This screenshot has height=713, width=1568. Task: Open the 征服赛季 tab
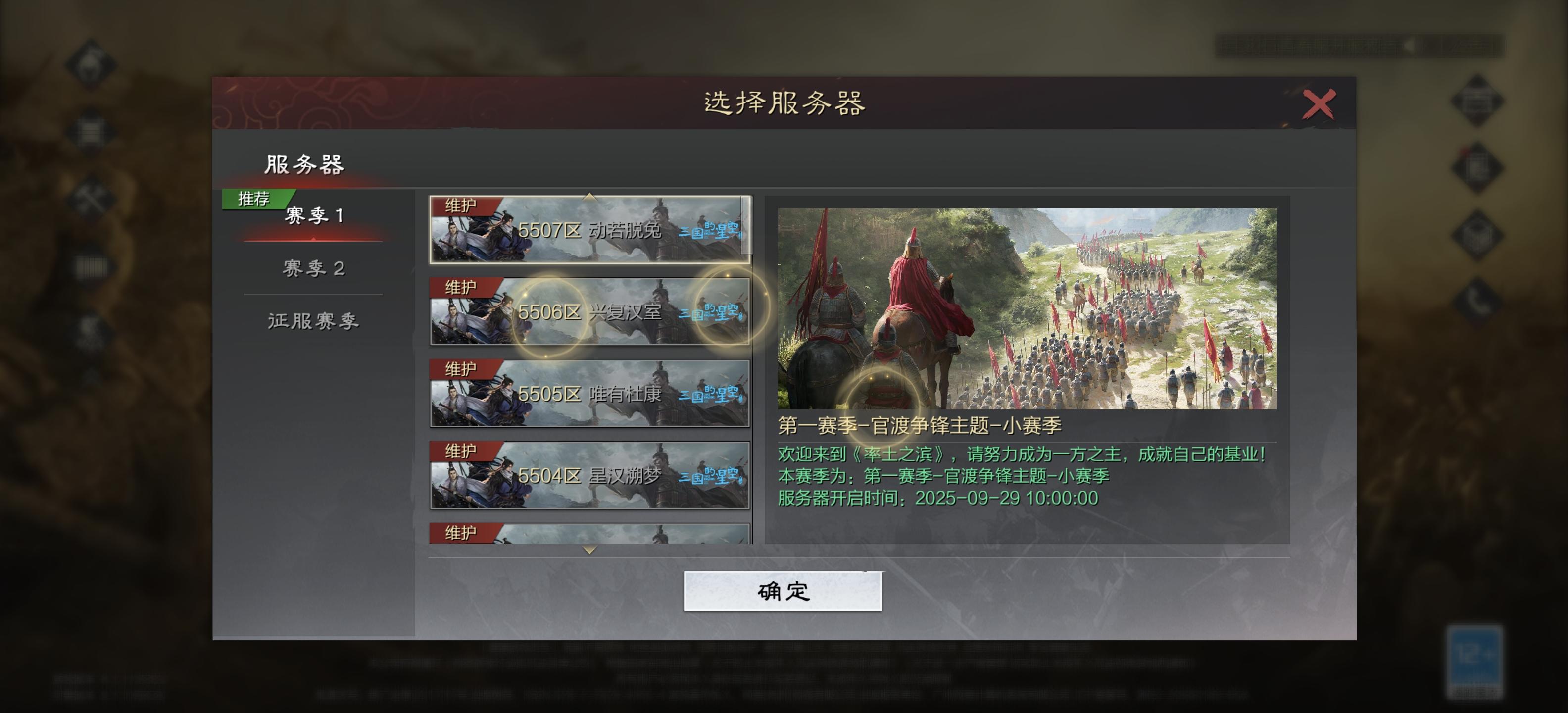pos(314,320)
